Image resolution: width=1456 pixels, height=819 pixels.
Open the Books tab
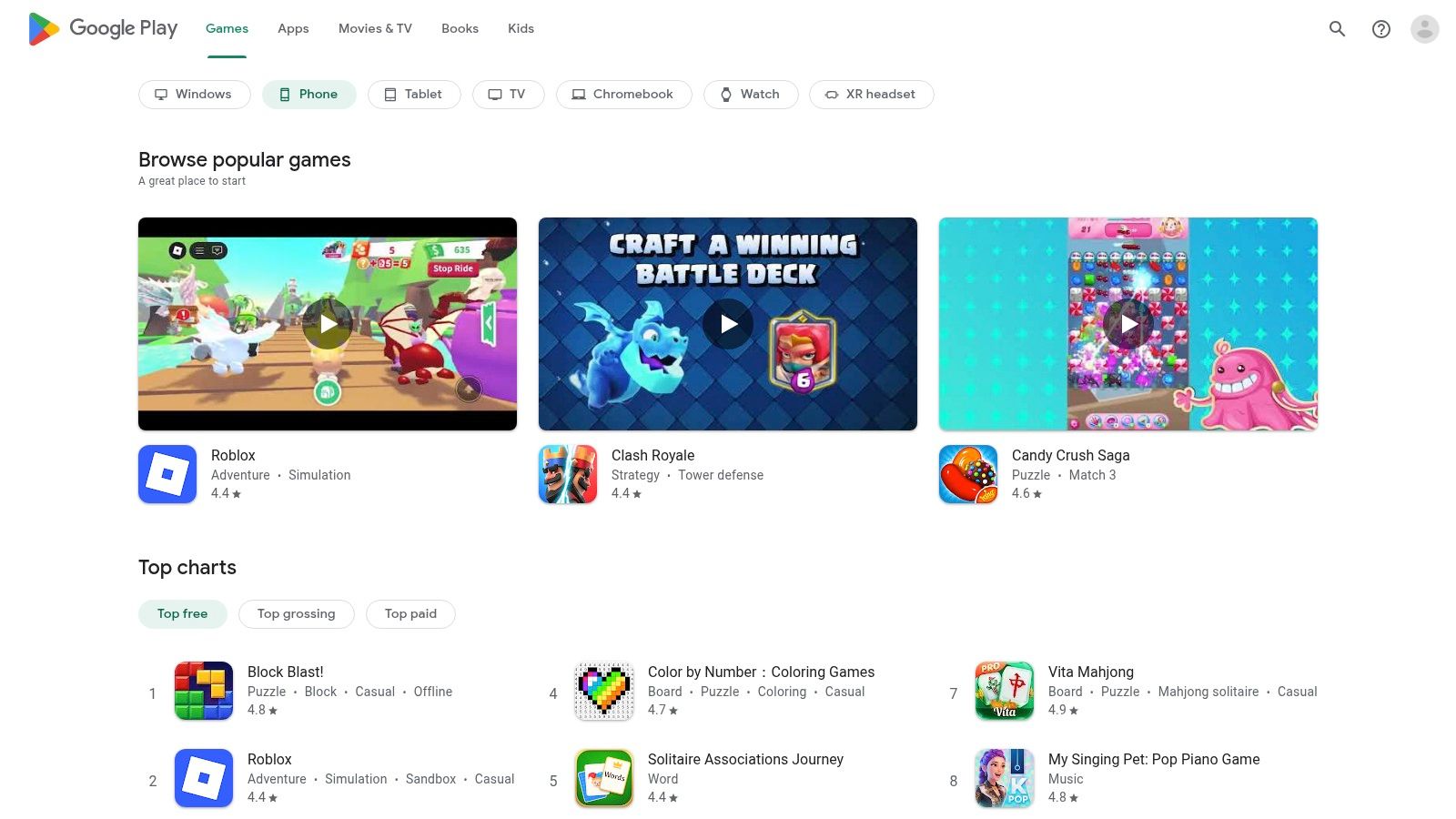click(460, 29)
